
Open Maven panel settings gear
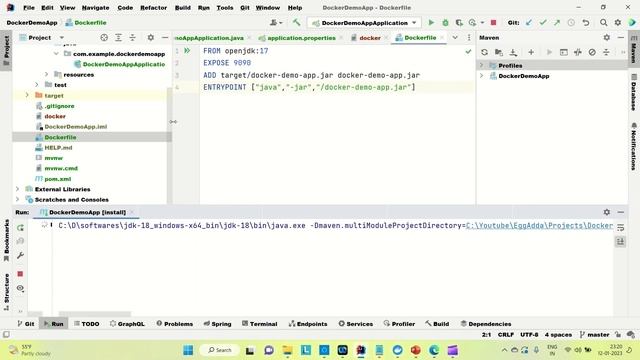(607, 38)
